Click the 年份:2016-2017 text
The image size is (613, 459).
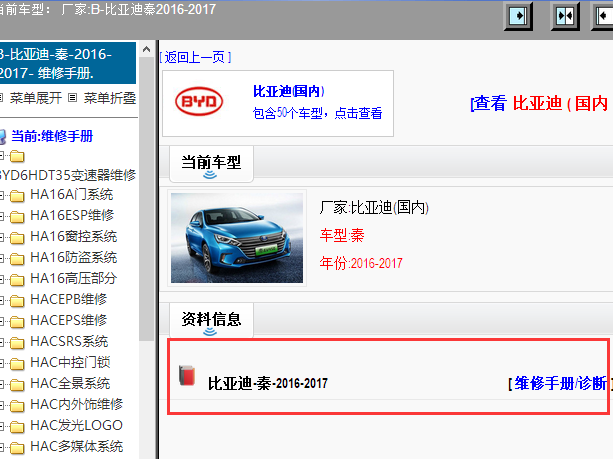[361, 263]
